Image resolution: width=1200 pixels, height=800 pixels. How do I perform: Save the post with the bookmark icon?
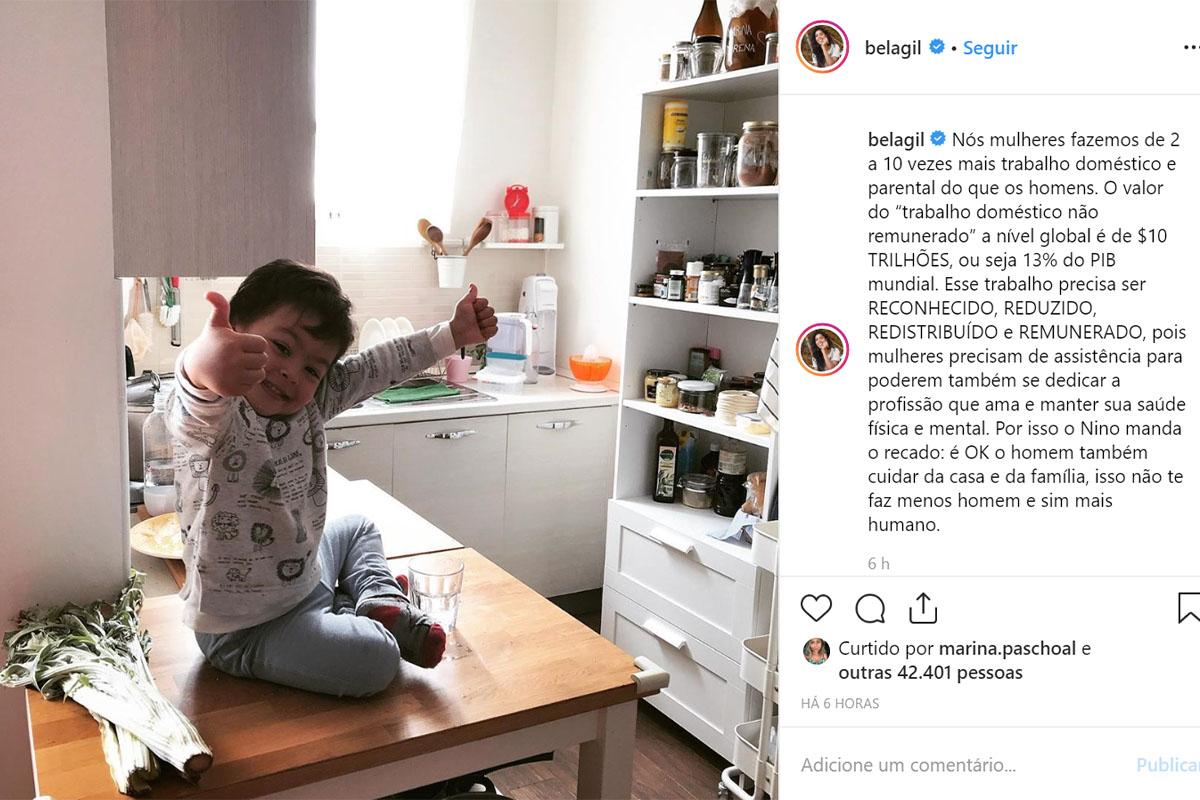[x=1188, y=608]
